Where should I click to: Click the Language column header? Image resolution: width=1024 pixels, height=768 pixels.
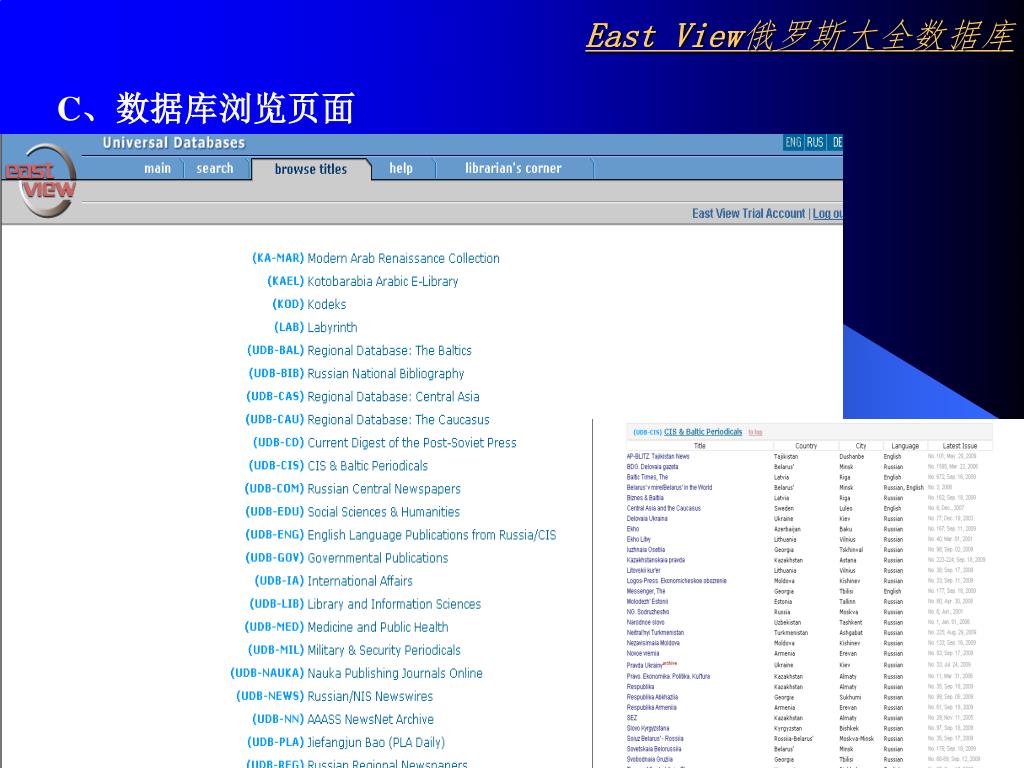click(x=905, y=445)
